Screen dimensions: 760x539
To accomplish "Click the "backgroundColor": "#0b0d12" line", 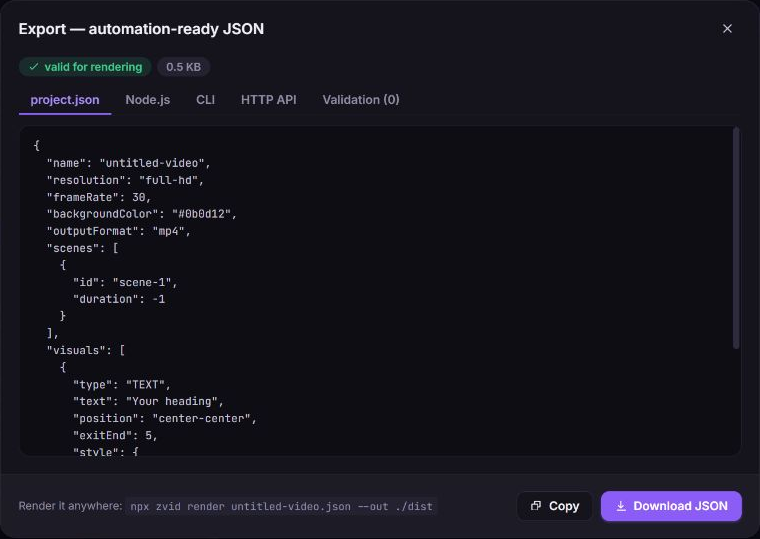I will [x=142, y=214].
